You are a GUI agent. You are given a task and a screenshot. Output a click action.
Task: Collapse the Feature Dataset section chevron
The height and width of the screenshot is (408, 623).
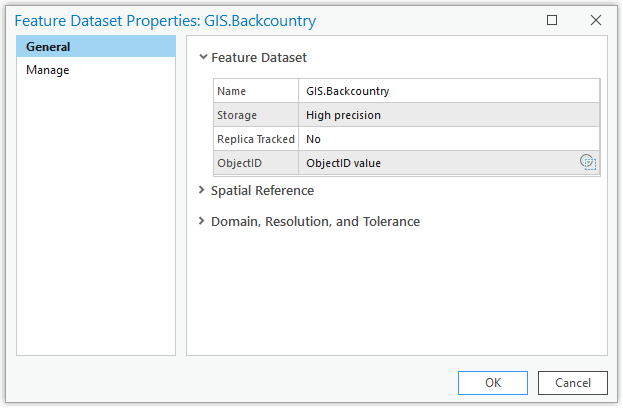[x=203, y=58]
